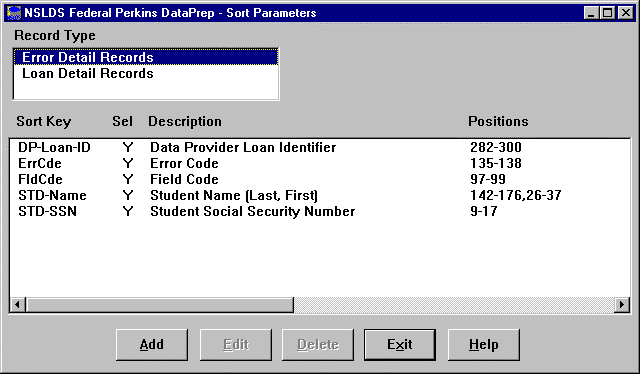
Task: Click the scrollbar track right of thumb
Action: click(454, 305)
